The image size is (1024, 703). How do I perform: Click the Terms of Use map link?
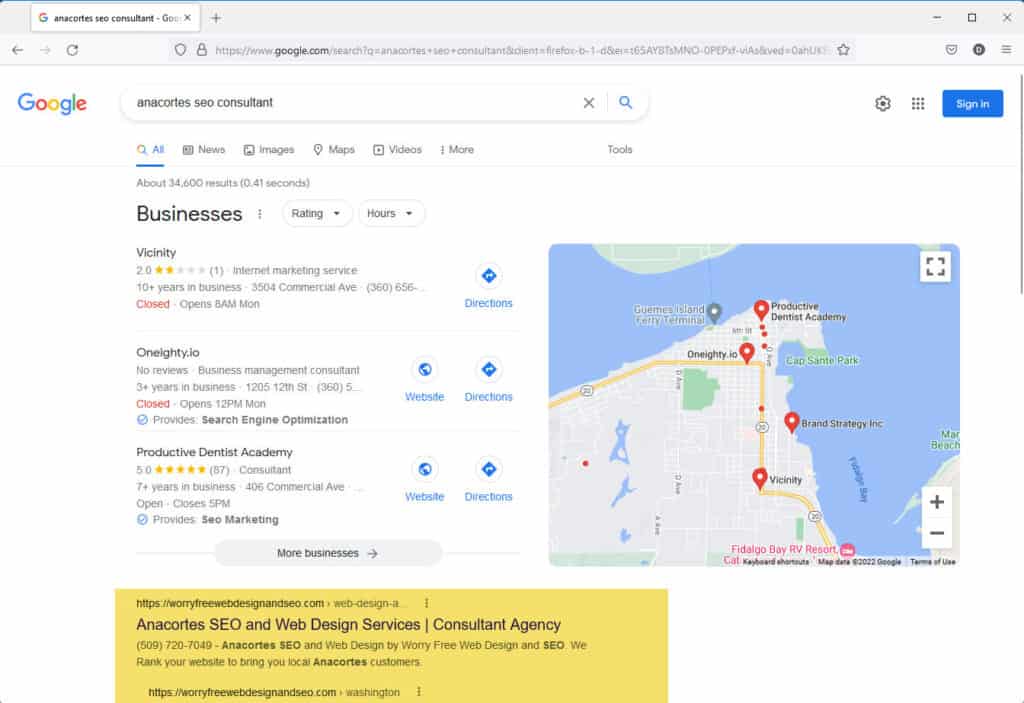pyautogui.click(x=933, y=562)
